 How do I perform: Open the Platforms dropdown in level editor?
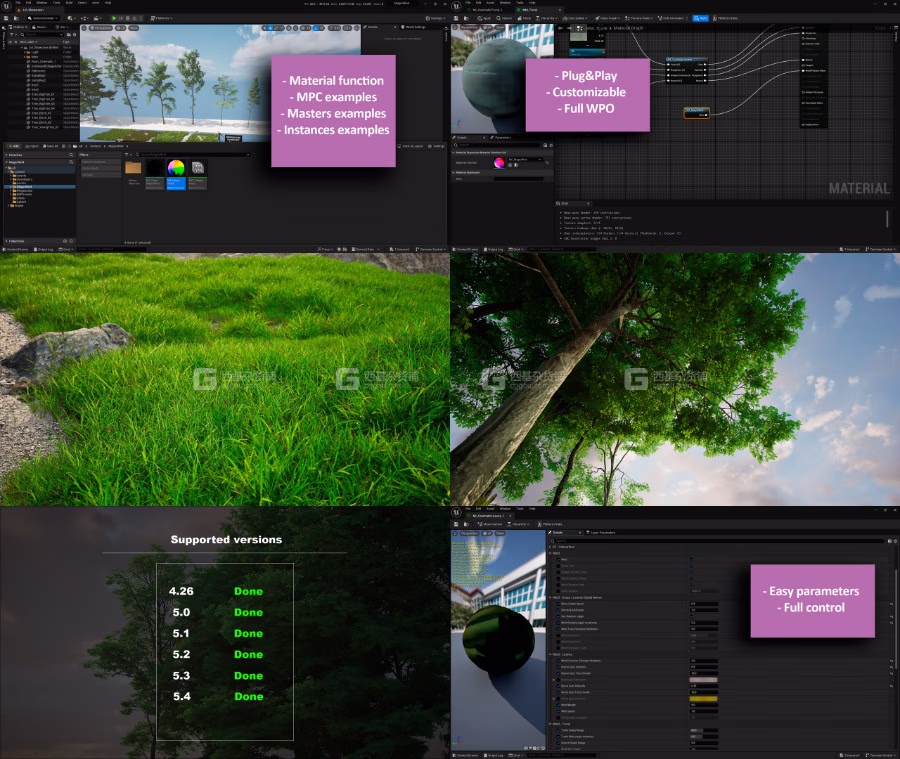(x=161, y=18)
